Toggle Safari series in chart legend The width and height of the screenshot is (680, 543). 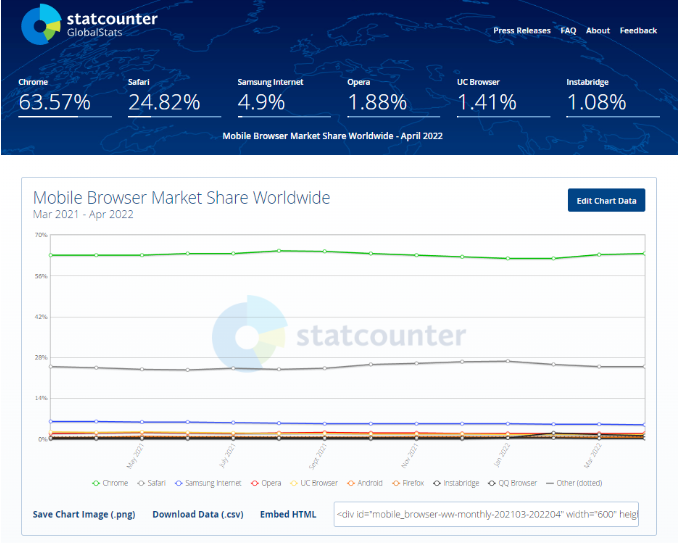tap(152, 483)
